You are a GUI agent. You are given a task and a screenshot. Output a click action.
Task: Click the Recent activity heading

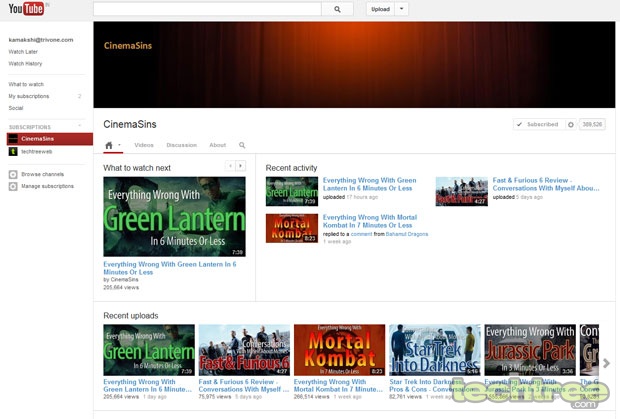pyautogui.click(x=291, y=168)
